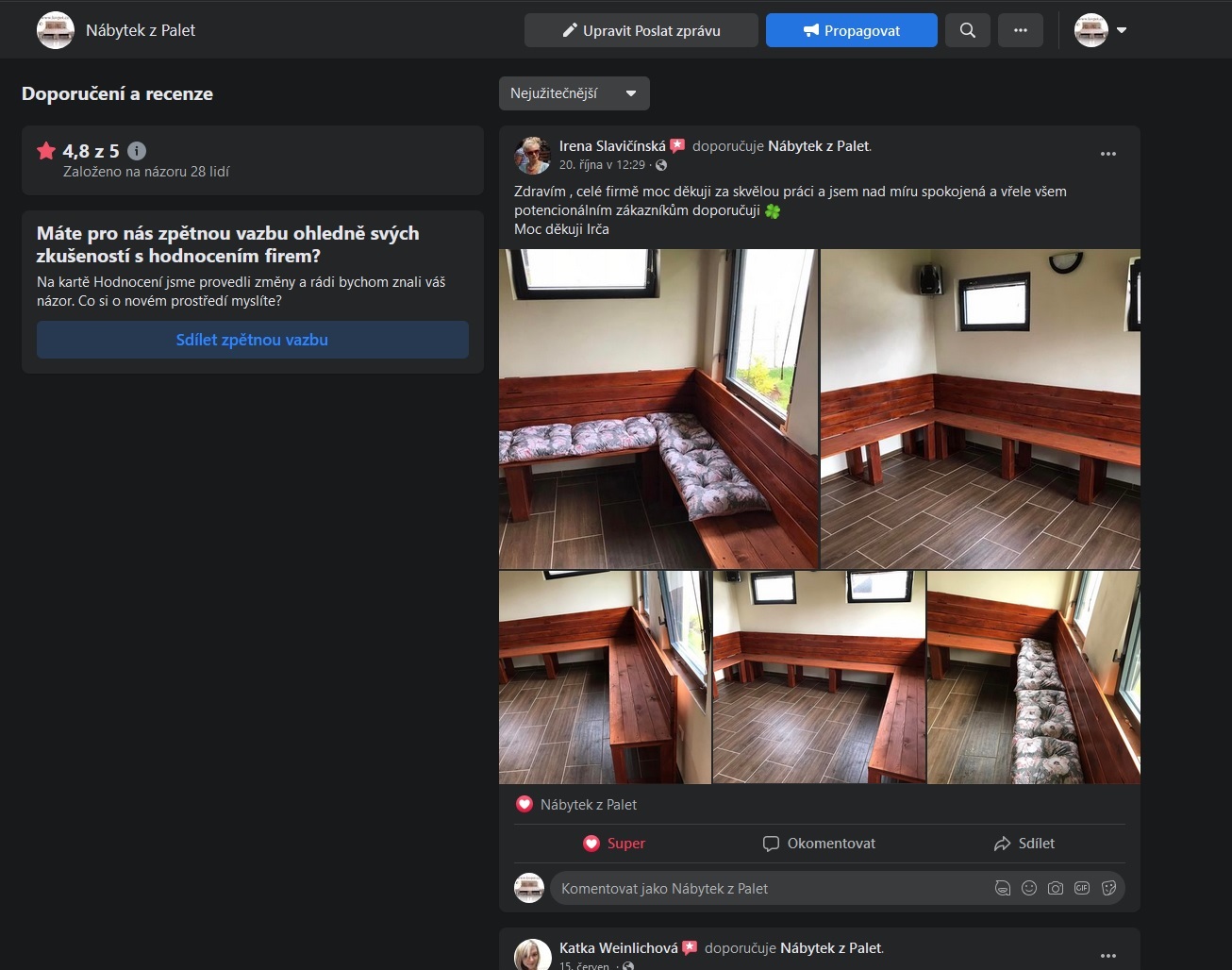Click the page avatar beside comment field
The width and height of the screenshot is (1232, 970).
529,888
